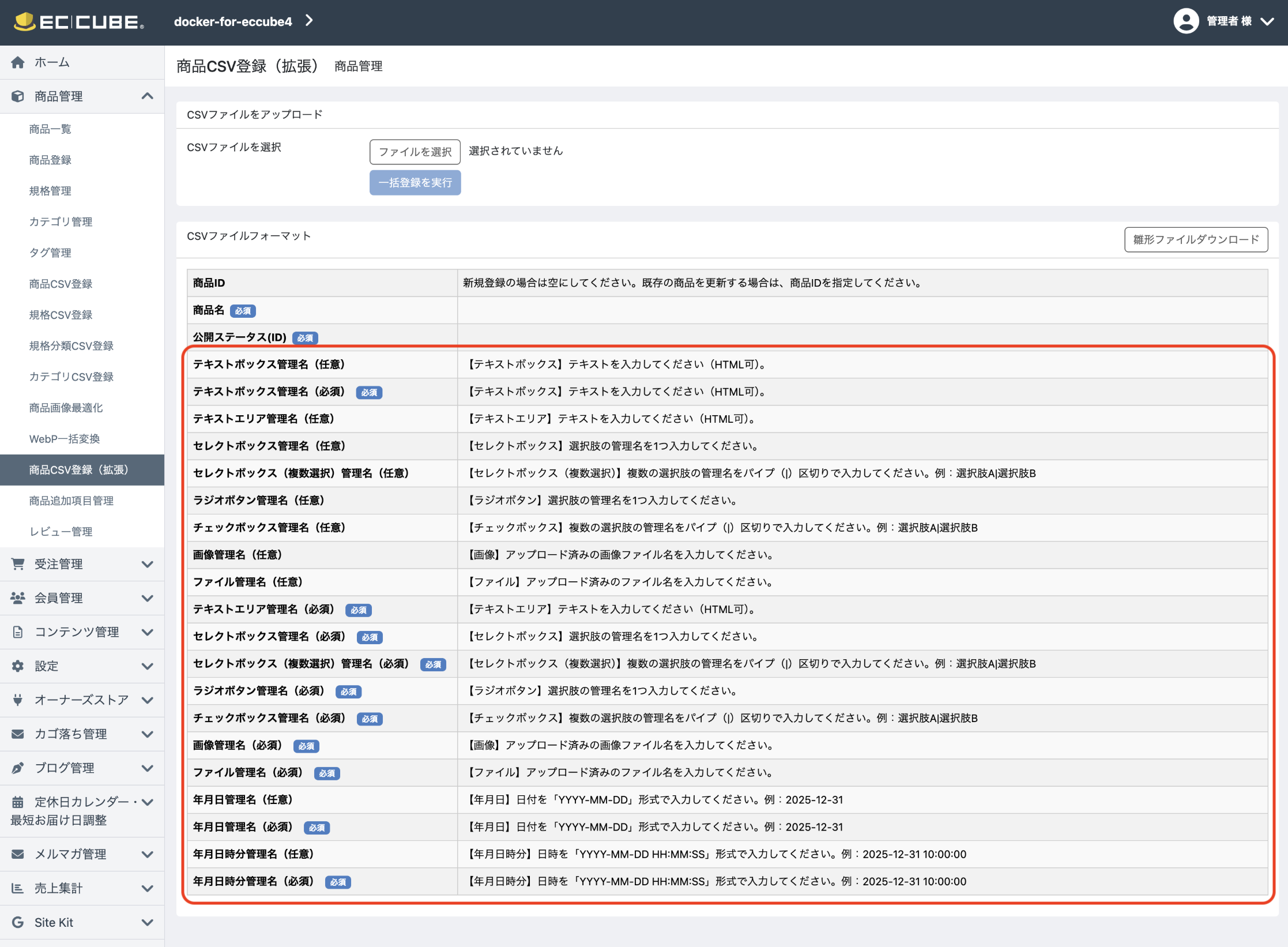The image size is (1288, 947).
Task: Open レビュー管理 in the sidebar
Action: [x=82, y=532]
